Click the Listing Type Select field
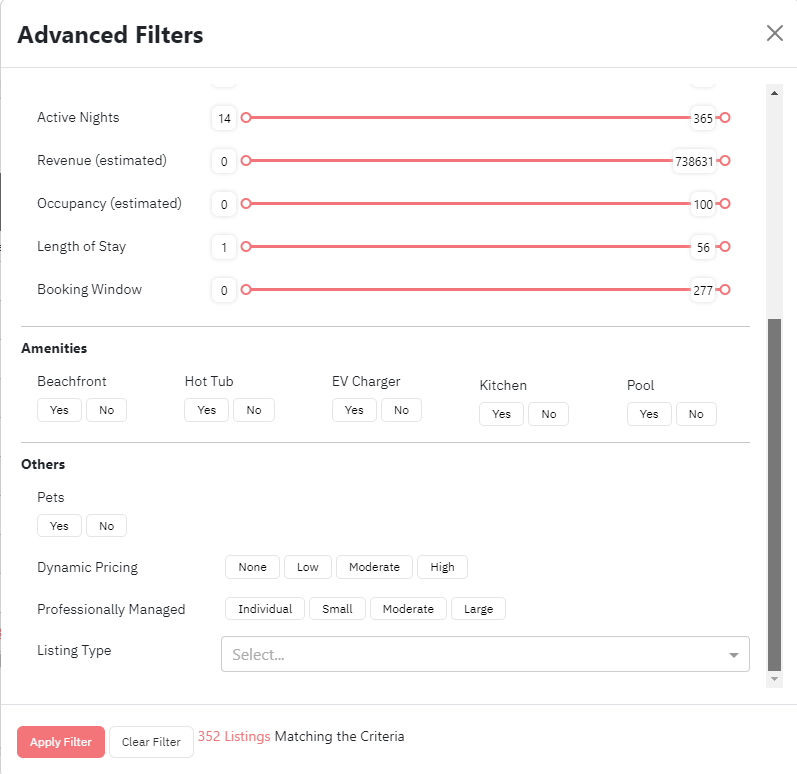 [485, 654]
